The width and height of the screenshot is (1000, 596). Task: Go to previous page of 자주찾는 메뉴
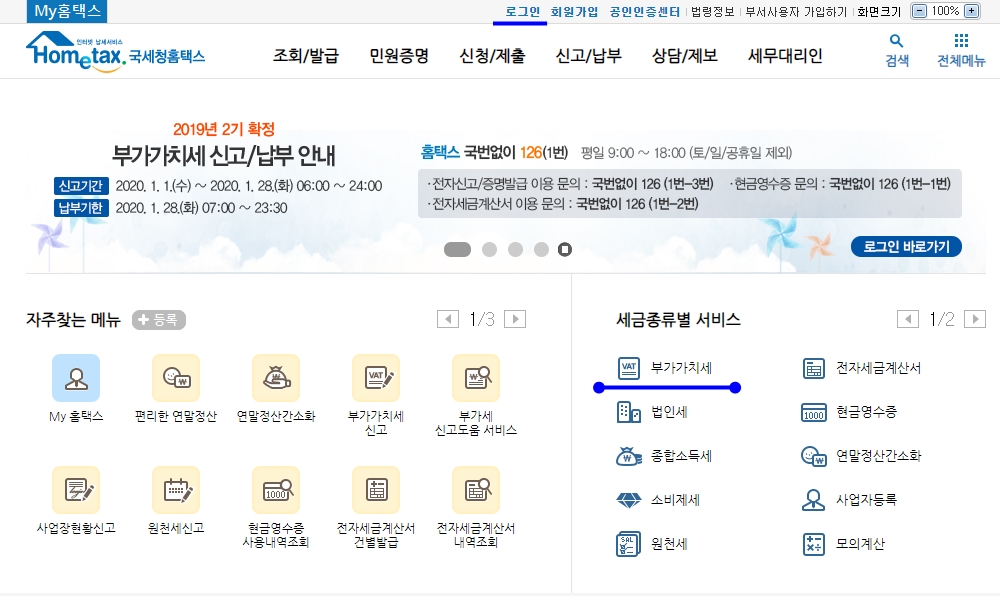448,319
